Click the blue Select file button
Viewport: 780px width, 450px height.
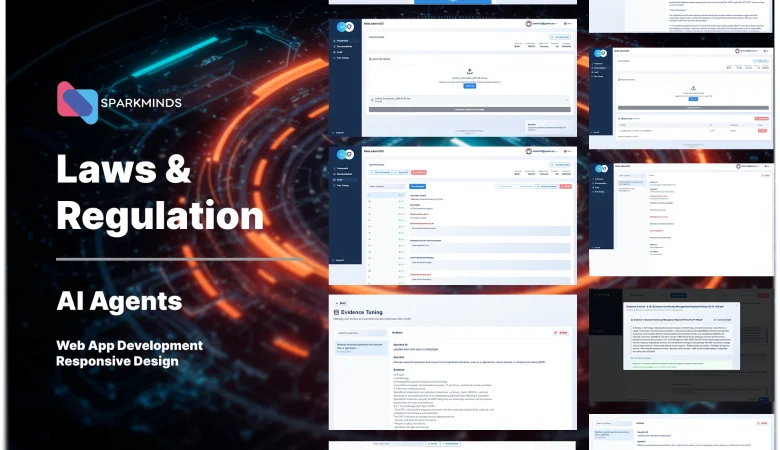click(x=469, y=86)
